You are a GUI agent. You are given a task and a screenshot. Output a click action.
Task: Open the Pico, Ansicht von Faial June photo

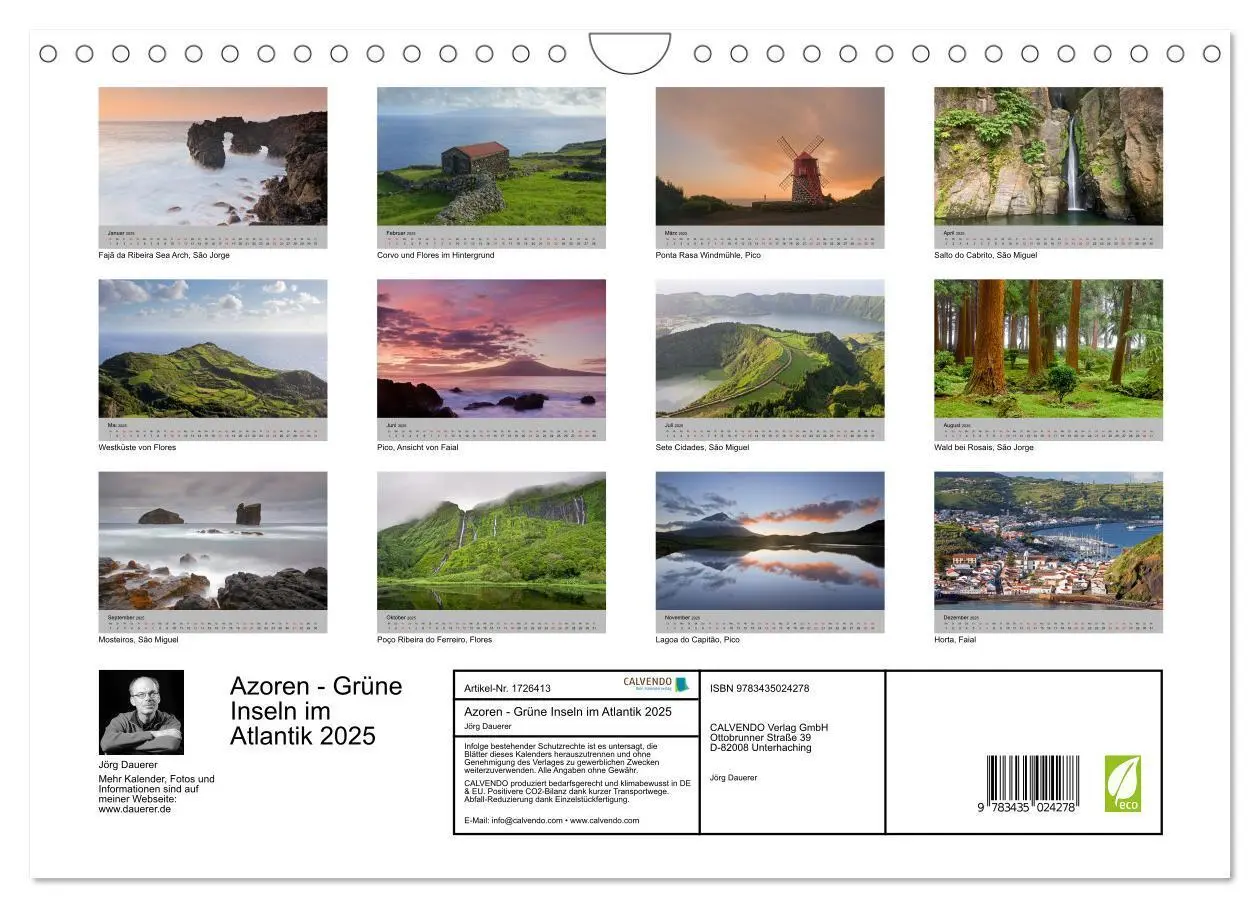491,348
